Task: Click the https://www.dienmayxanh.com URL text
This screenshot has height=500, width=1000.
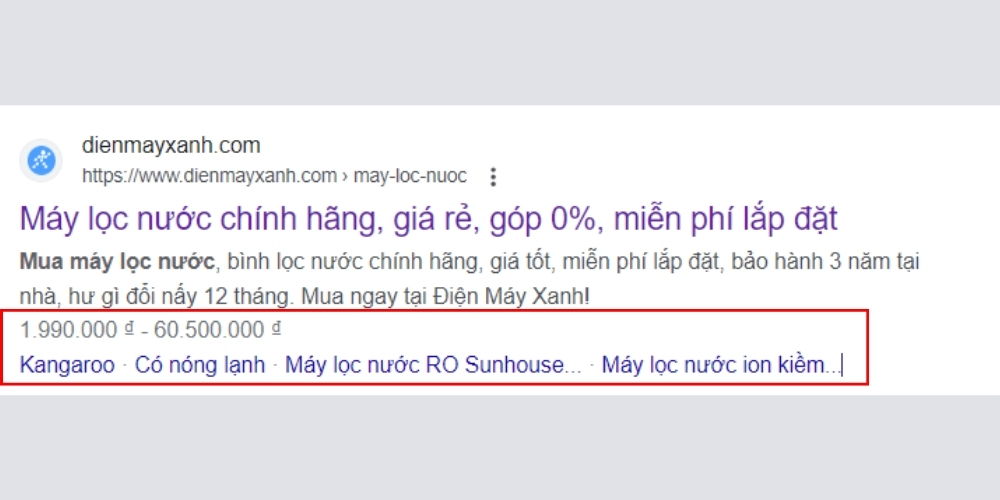Action: click(x=209, y=176)
